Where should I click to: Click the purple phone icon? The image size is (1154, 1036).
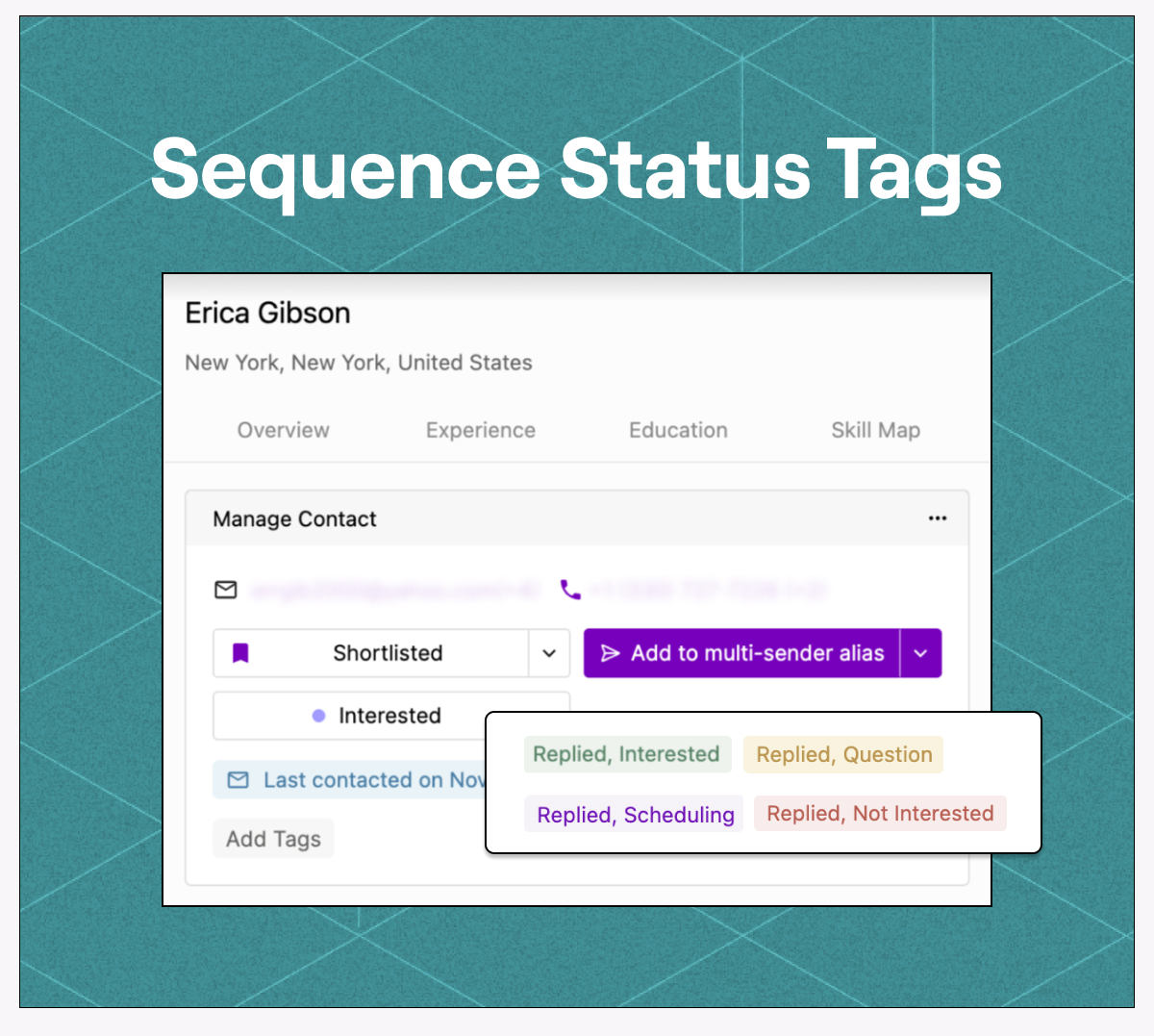(x=570, y=589)
